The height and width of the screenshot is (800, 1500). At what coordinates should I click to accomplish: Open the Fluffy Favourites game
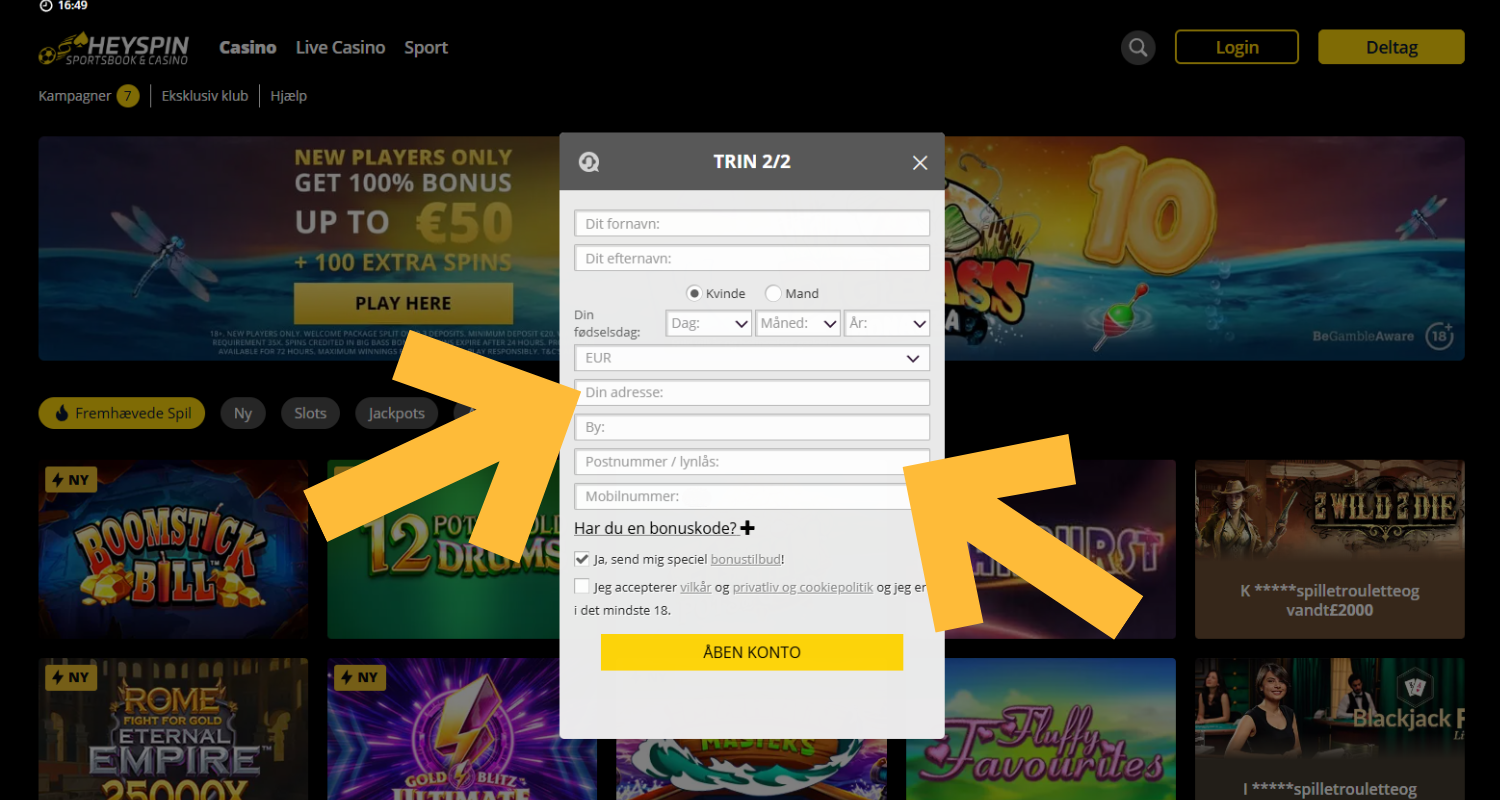point(1041,729)
